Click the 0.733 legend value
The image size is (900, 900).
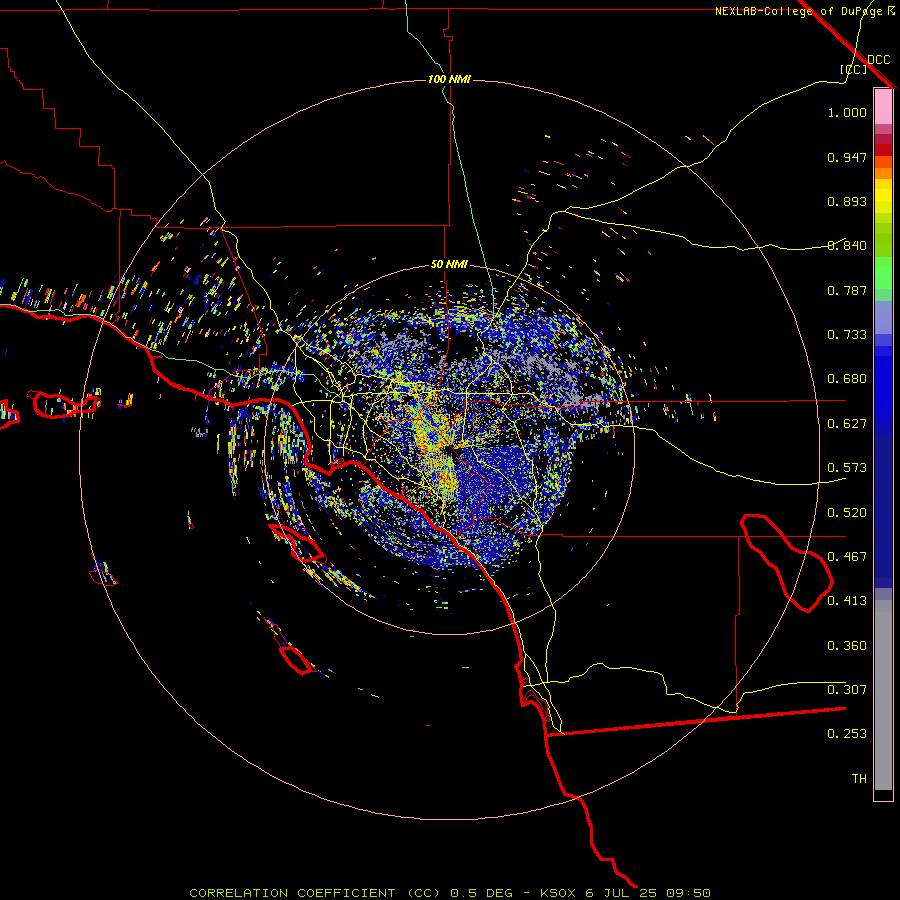click(x=847, y=335)
